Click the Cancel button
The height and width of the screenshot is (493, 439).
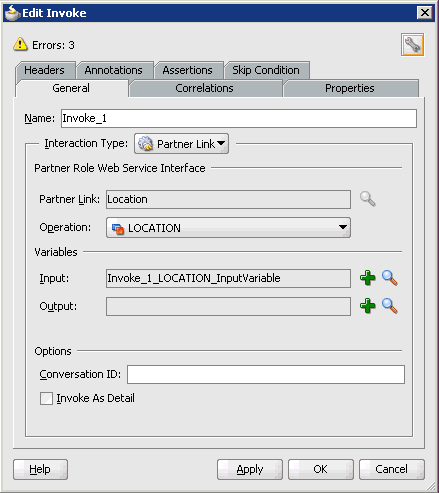pyautogui.click(x=392, y=469)
